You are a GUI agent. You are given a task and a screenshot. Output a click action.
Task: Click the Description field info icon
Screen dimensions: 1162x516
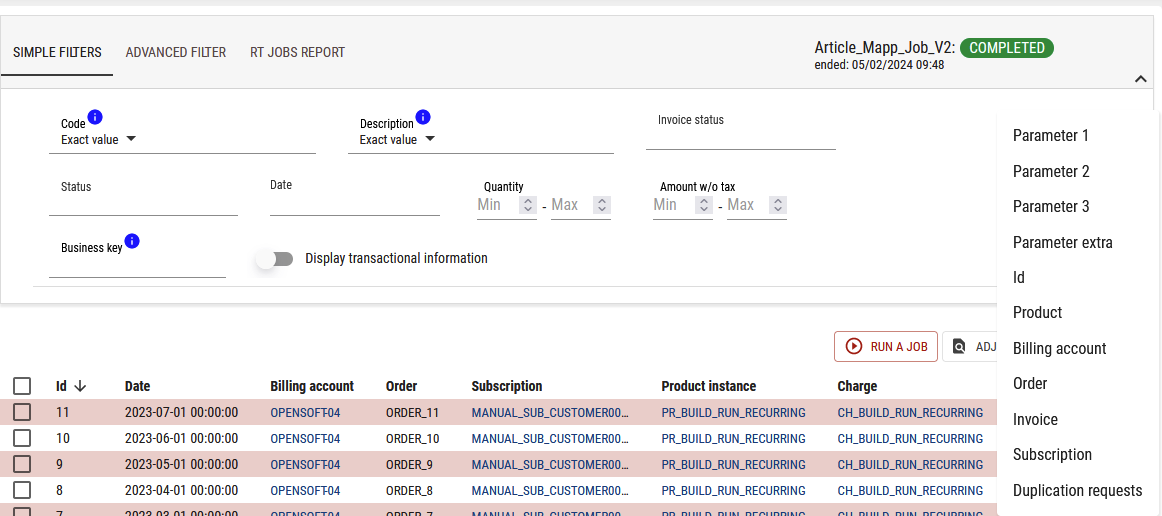click(x=423, y=117)
